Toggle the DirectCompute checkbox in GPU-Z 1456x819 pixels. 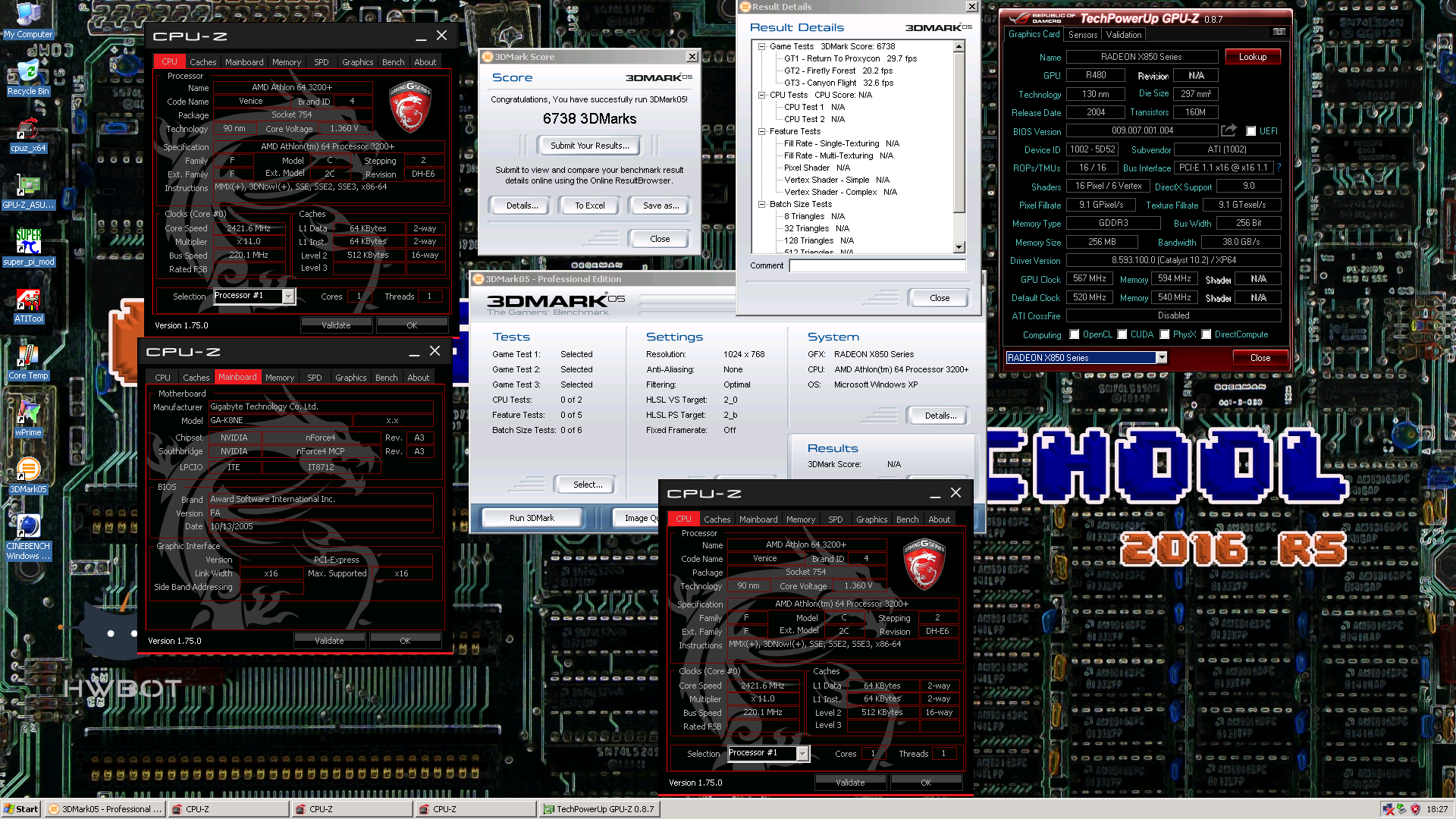pos(1206,334)
